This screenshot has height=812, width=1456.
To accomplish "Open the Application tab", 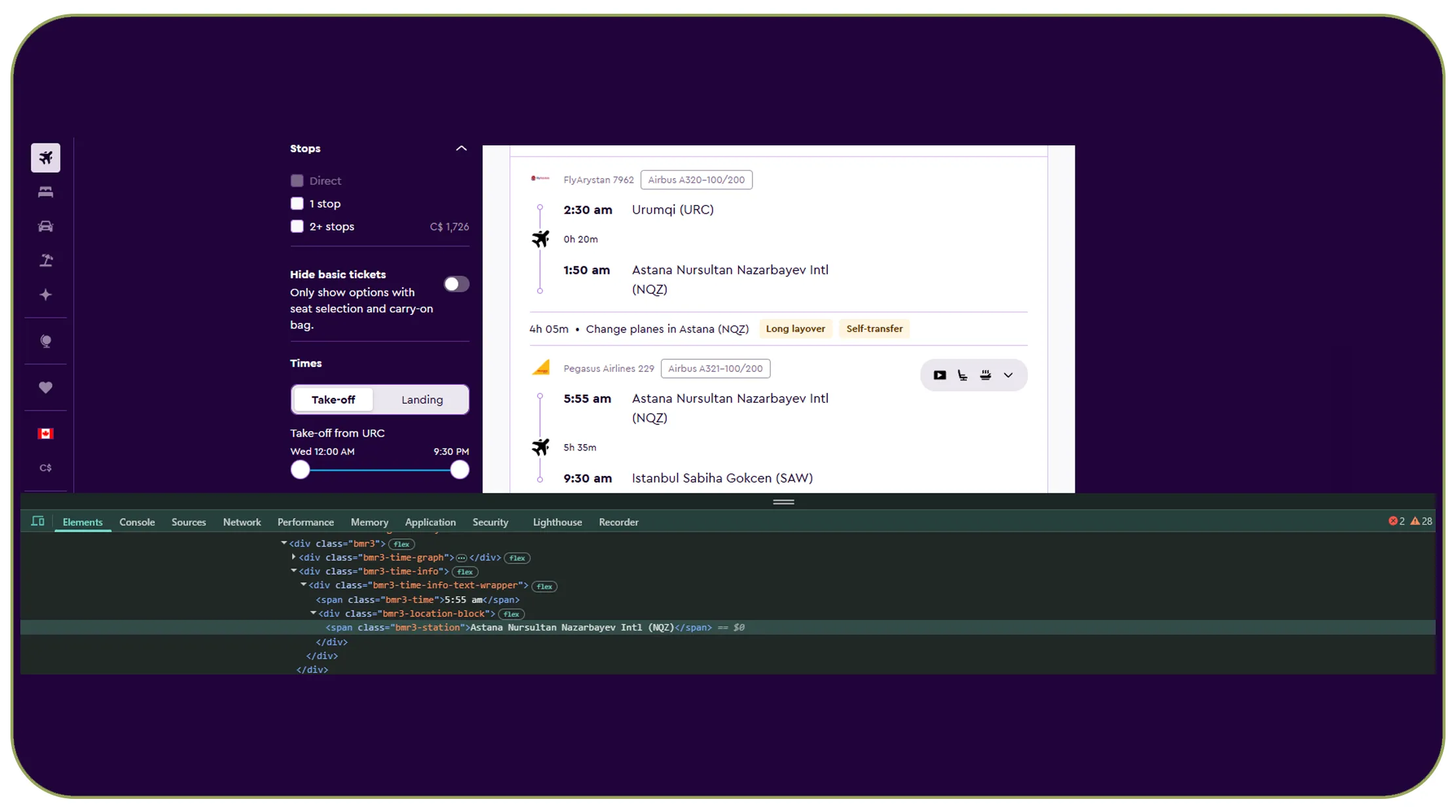I will click(430, 522).
